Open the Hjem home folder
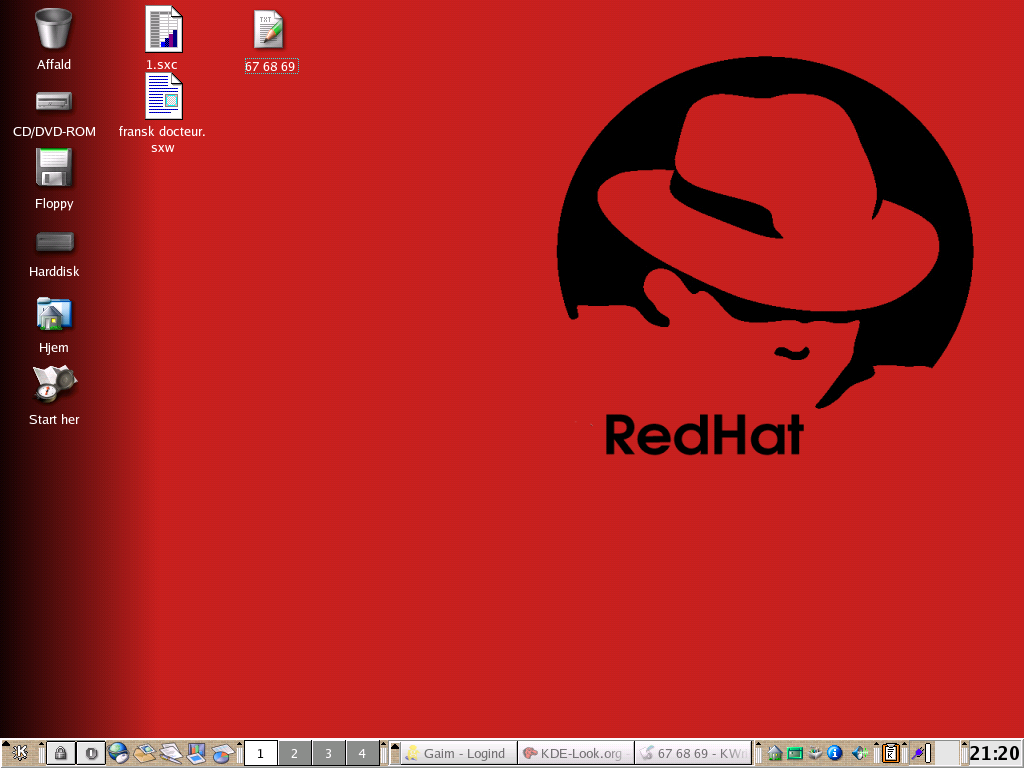This screenshot has width=1024, height=768. tap(54, 314)
